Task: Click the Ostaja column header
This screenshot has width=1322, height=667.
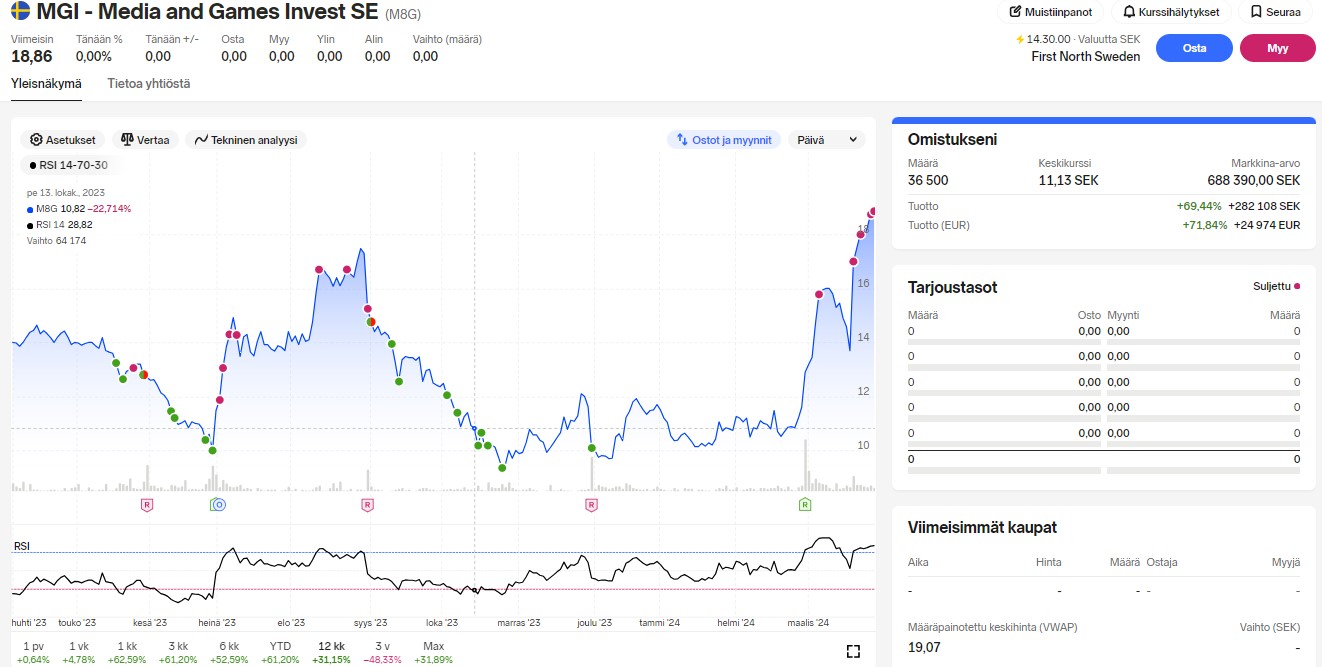Action: 1162,562
